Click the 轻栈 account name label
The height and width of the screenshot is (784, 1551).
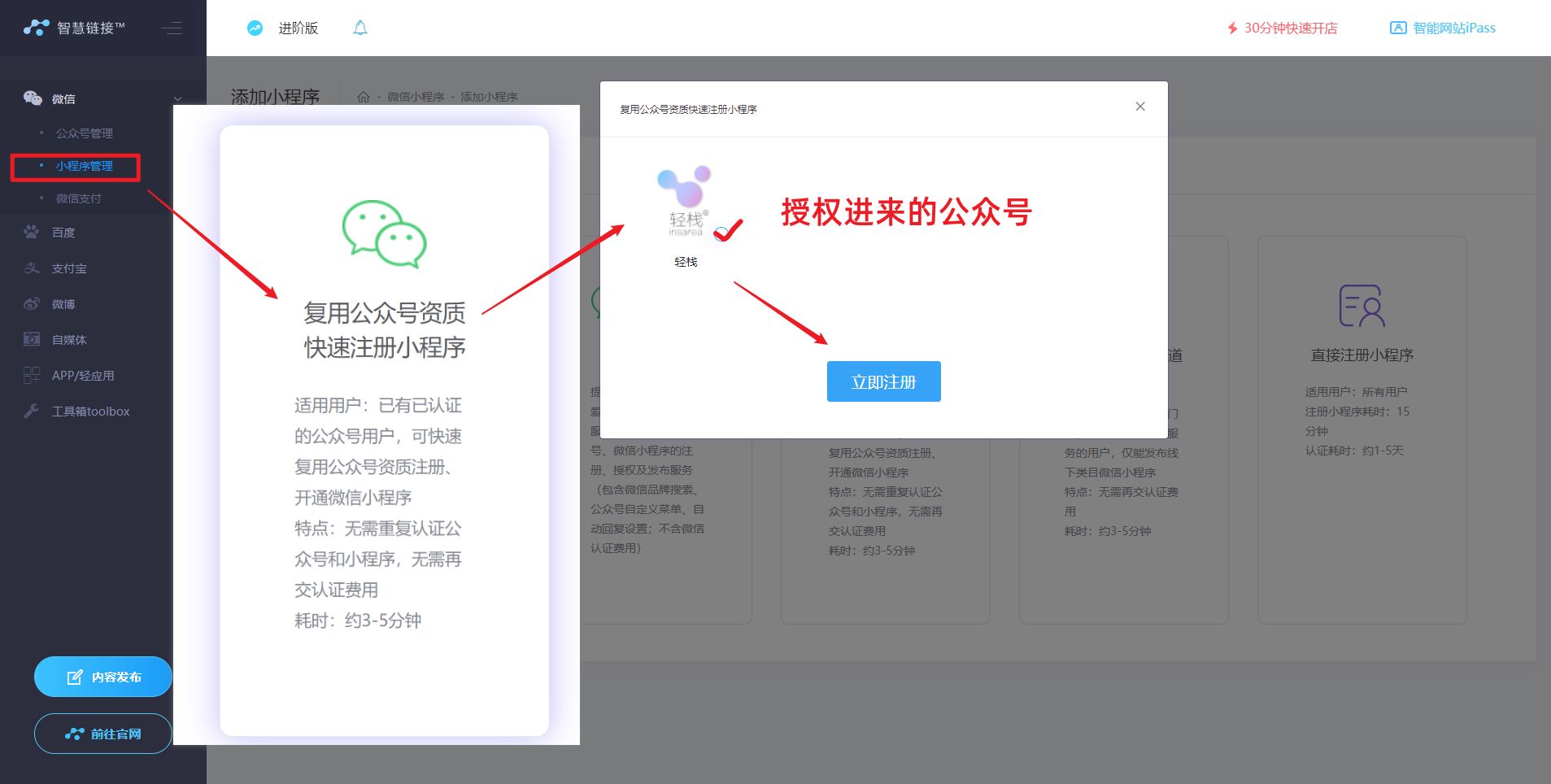coord(686,262)
